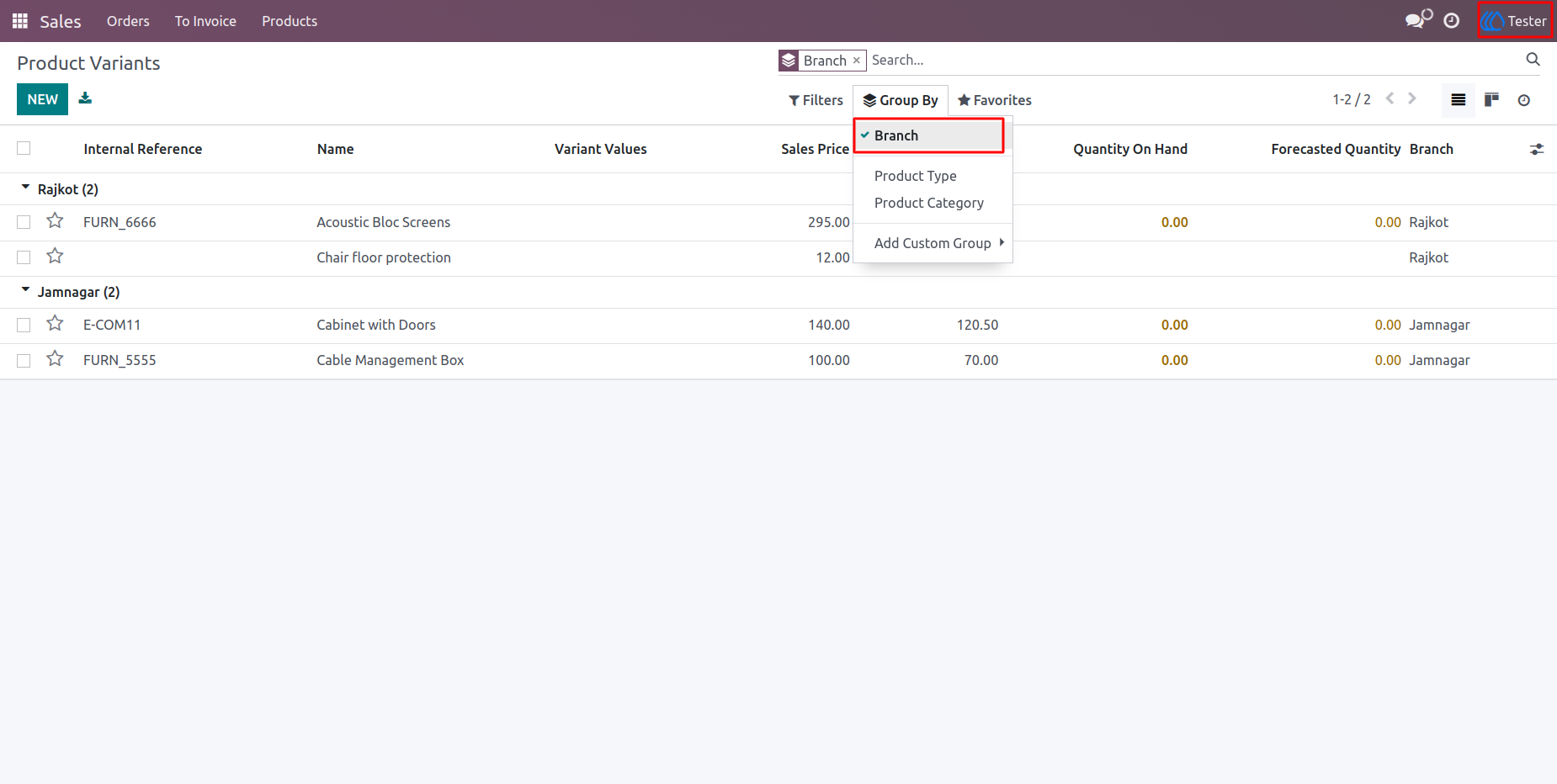Check the FURN_5555 row checkbox
The image size is (1557, 784).
pyautogui.click(x=24, y=360)
